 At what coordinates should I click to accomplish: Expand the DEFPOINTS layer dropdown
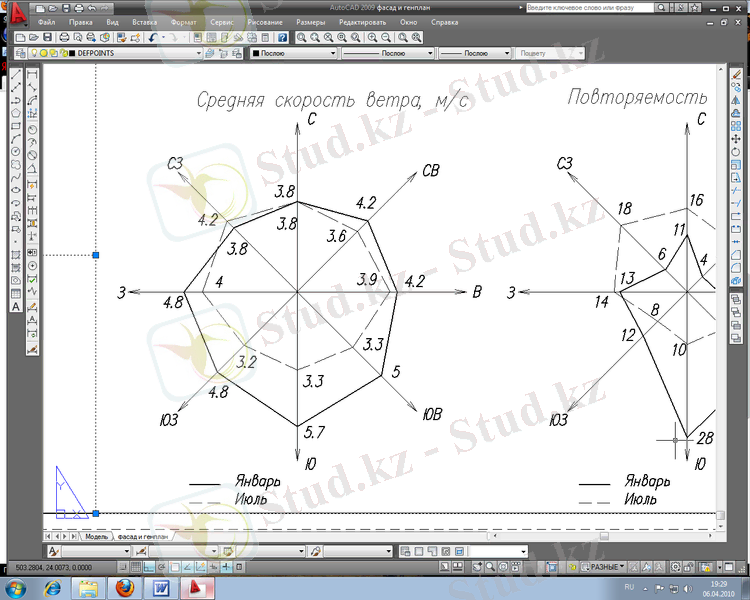click(198, 53)
